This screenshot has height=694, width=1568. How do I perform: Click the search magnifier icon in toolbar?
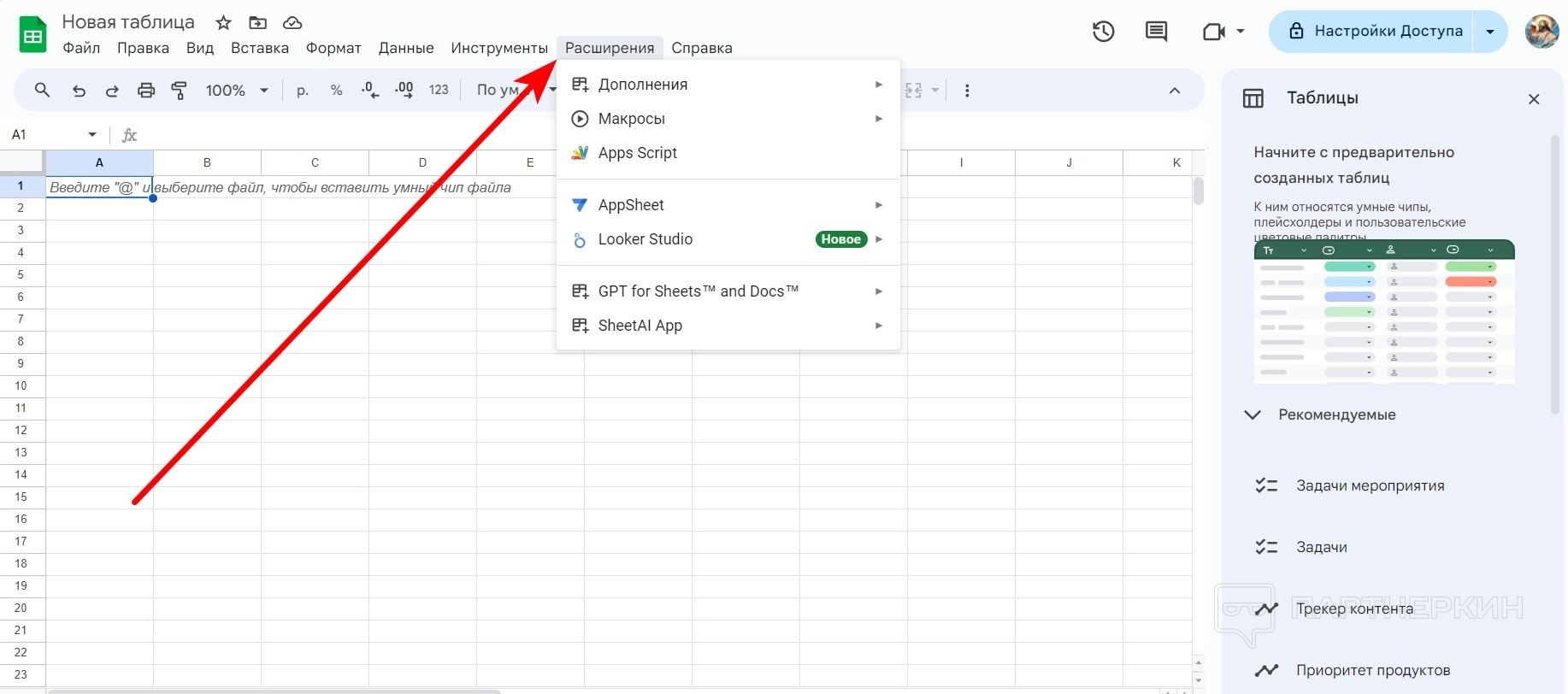click(x=42, y=90)
